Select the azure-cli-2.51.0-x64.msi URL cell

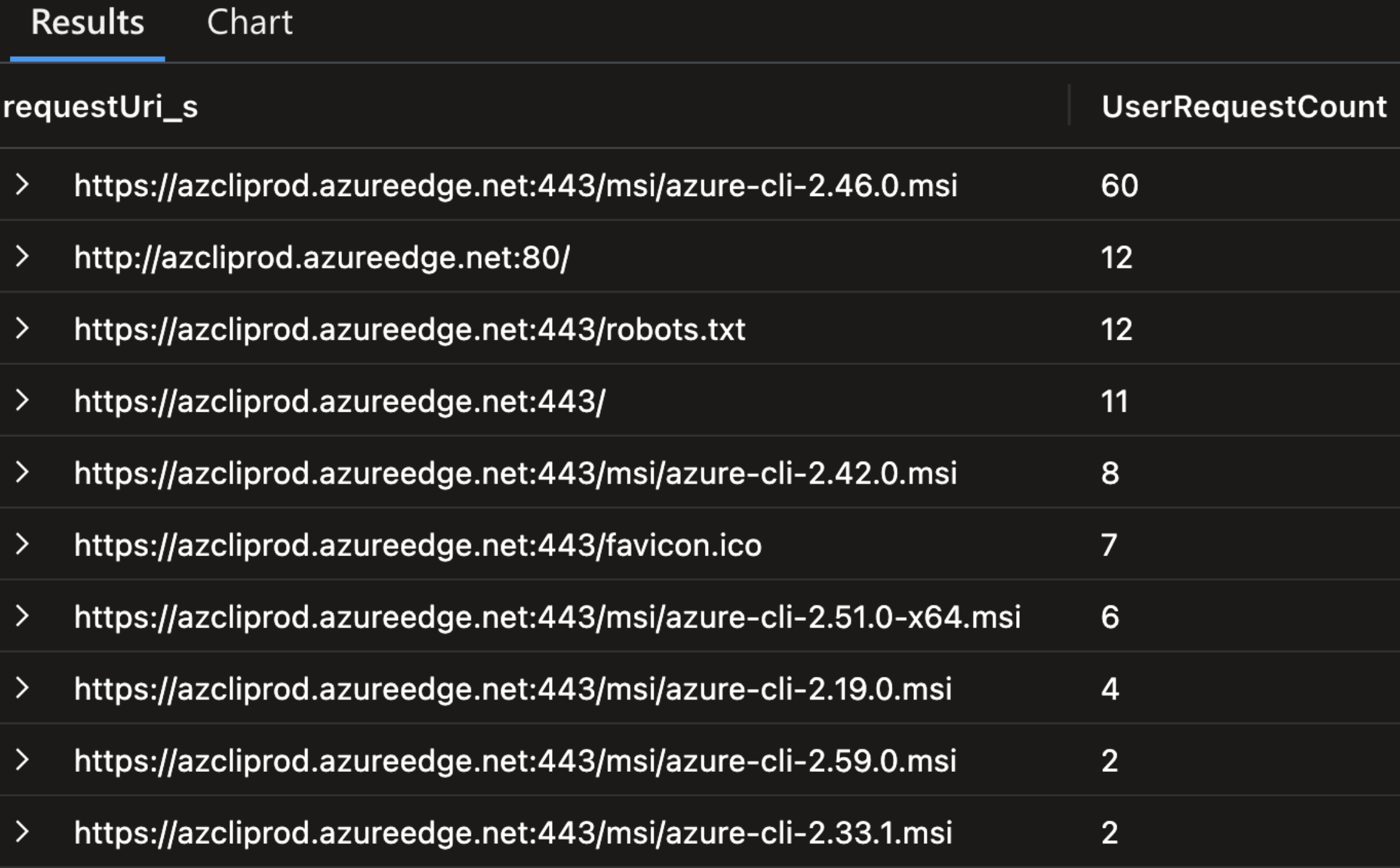click(x=547, y=618)
